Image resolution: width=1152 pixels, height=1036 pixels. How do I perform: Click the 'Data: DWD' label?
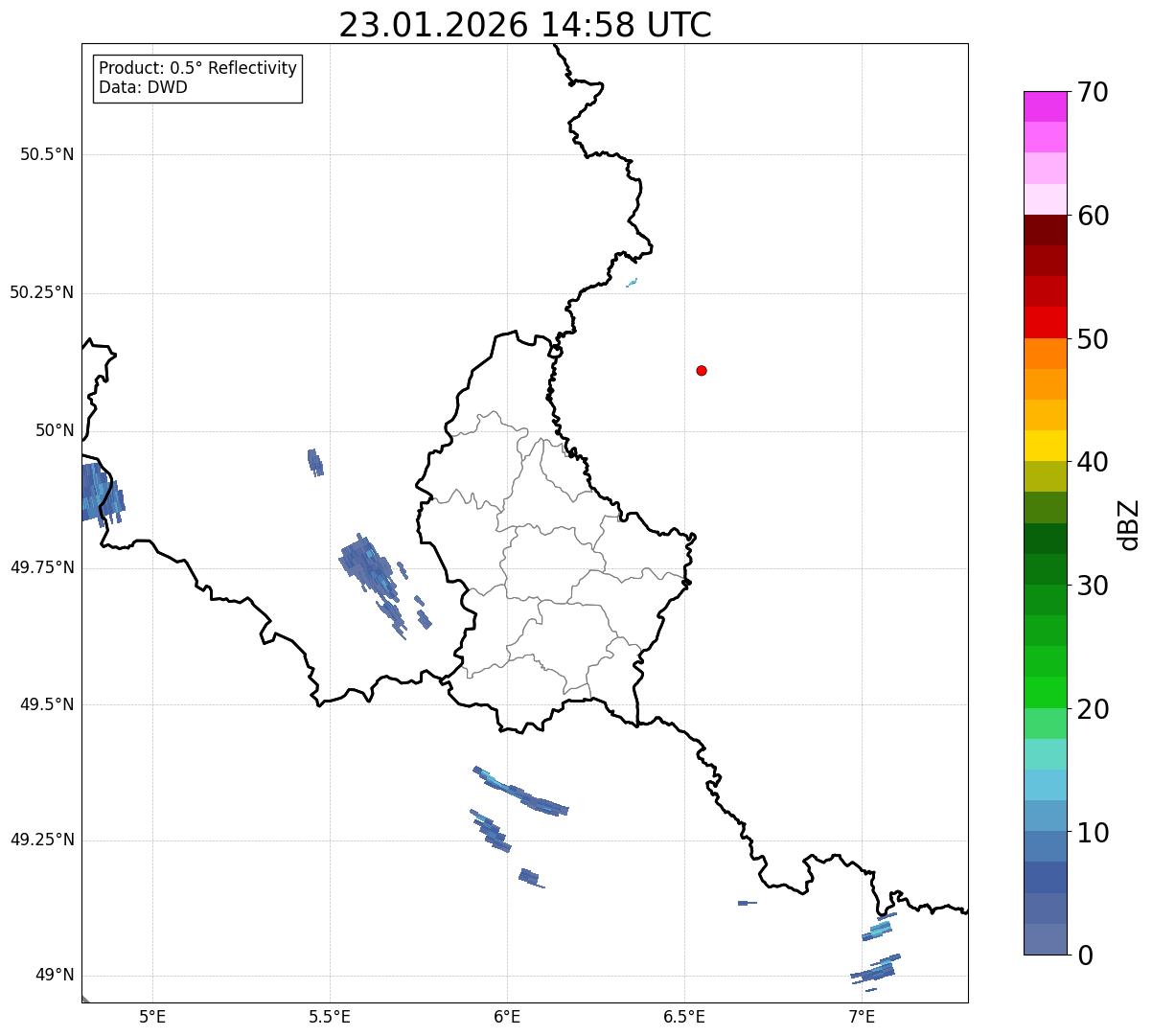coord(143,87)
